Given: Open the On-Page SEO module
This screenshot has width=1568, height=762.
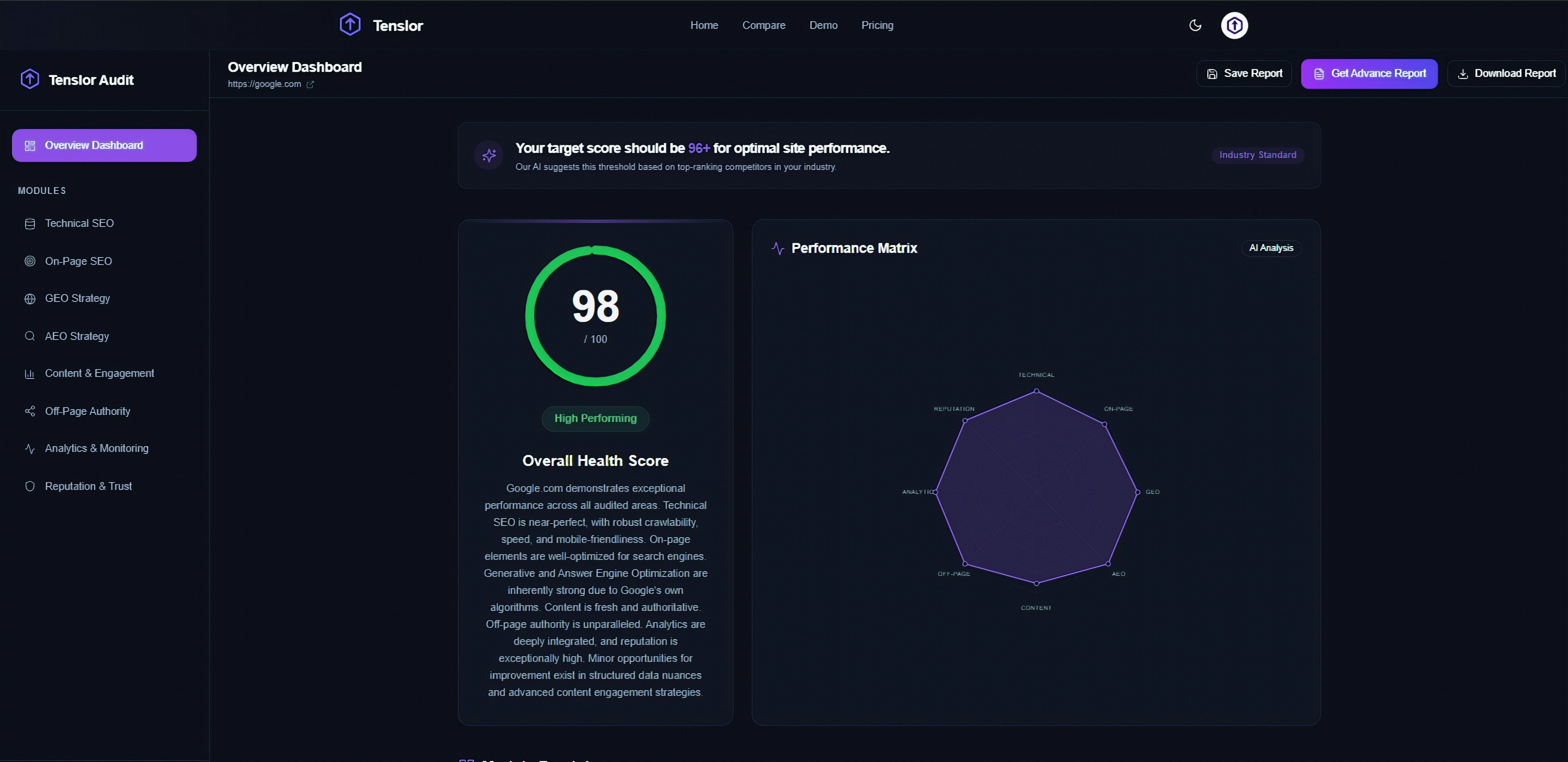Looking at the screenshot, I should point(78,261).
